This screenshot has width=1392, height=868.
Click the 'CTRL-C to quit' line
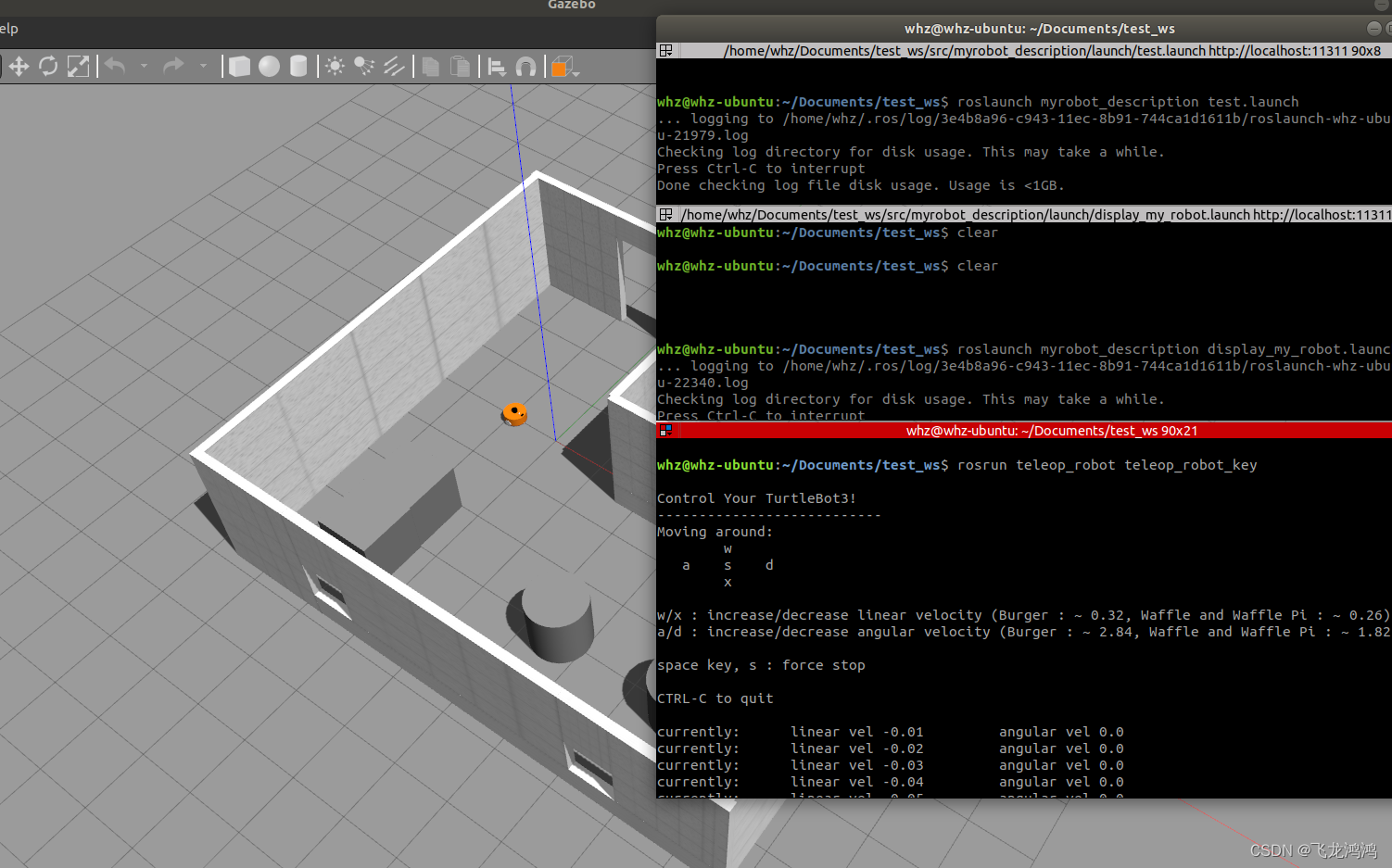pos(715,698)
